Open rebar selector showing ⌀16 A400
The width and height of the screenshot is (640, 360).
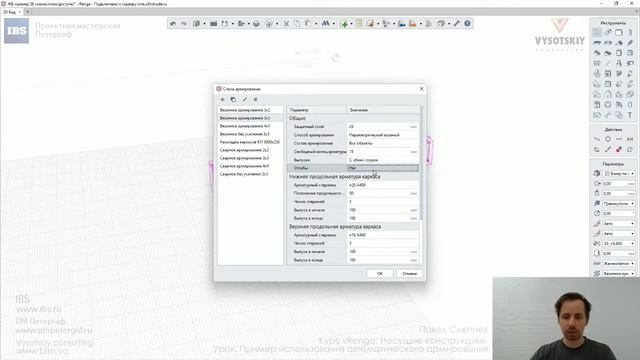[x=382, y=235]
